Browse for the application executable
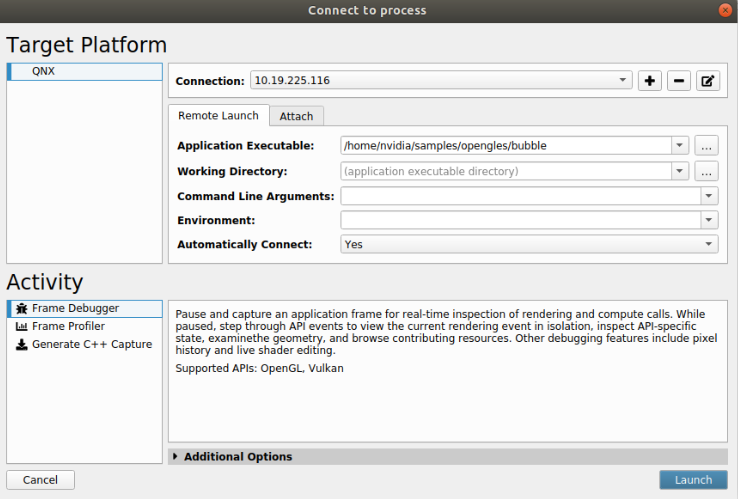Screen dimensions: 738x499 point(707,146)
